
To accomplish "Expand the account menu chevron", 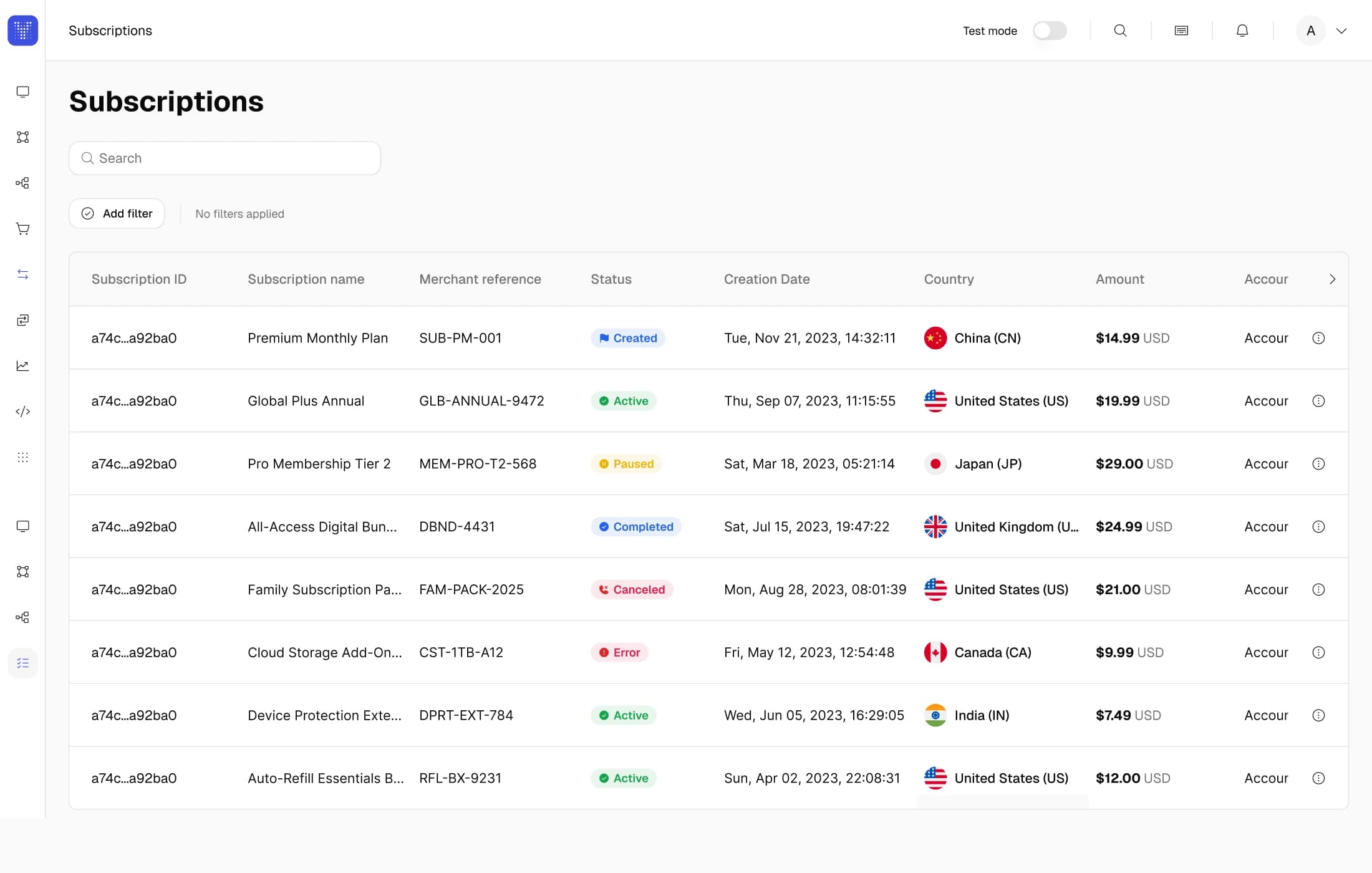I will click(x=1341, y=31).
